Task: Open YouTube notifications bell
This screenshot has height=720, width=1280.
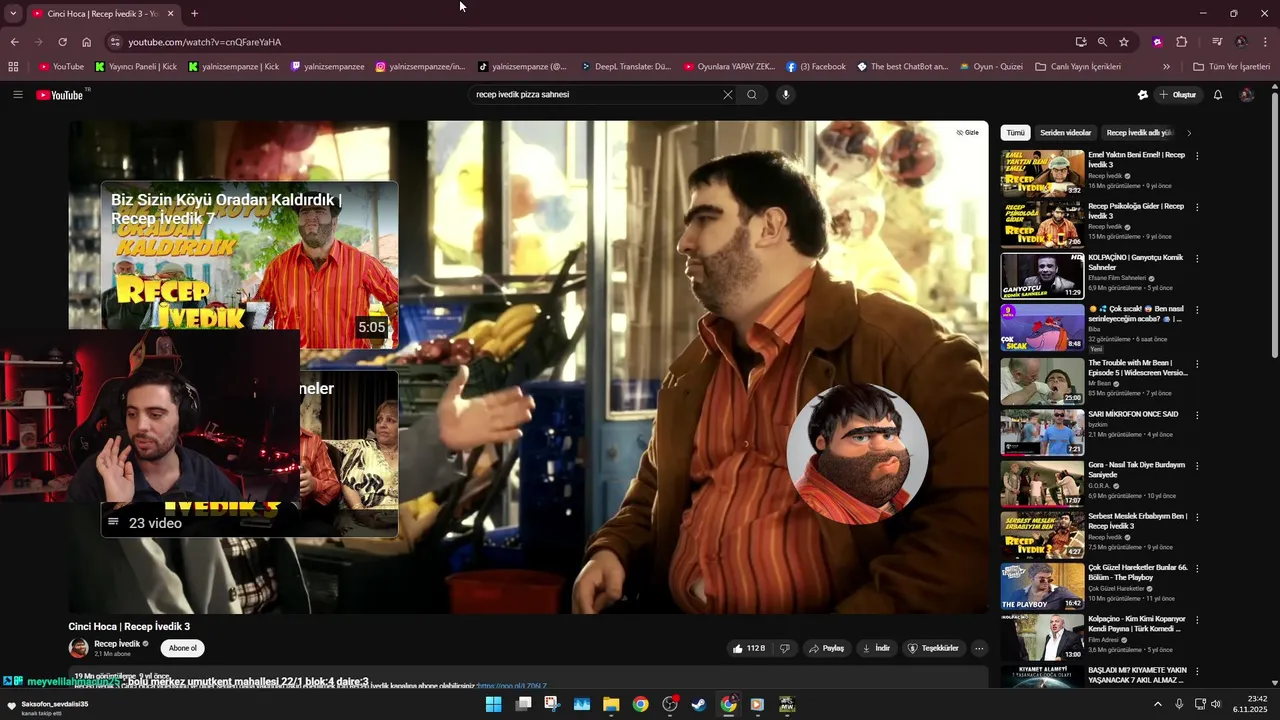Action: [x=1218, y=95]
